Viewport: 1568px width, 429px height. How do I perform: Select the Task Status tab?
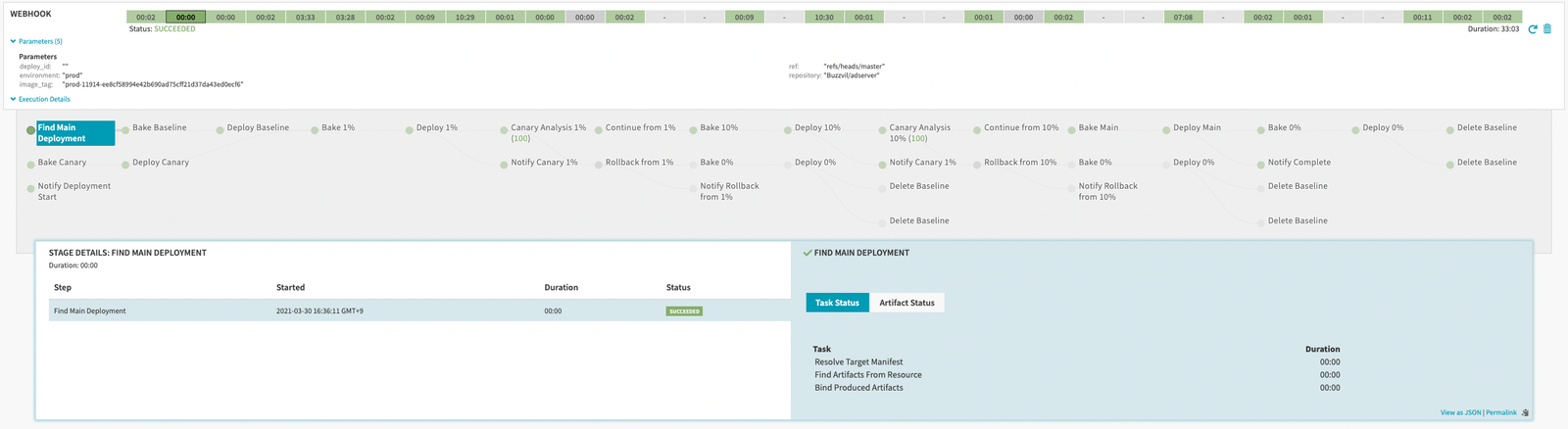coord(837,303)
